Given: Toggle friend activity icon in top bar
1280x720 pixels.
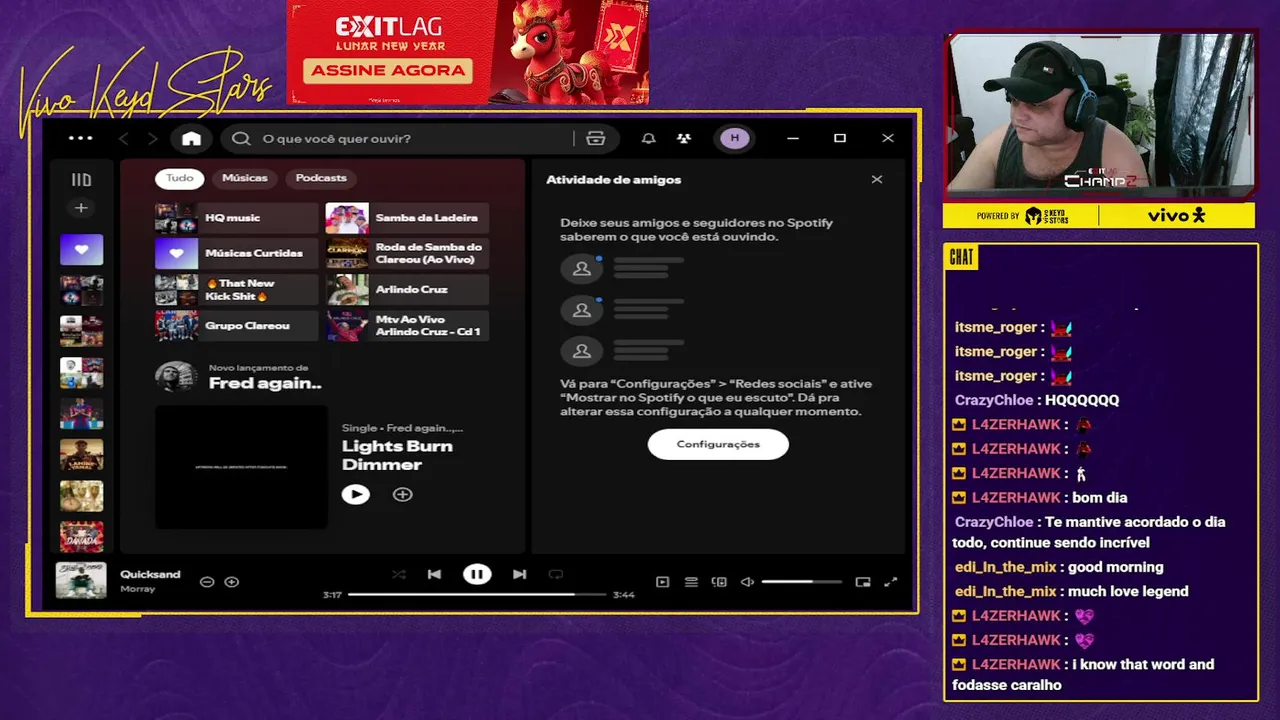Looking at the screenshot, I should [x=684, y=139].
